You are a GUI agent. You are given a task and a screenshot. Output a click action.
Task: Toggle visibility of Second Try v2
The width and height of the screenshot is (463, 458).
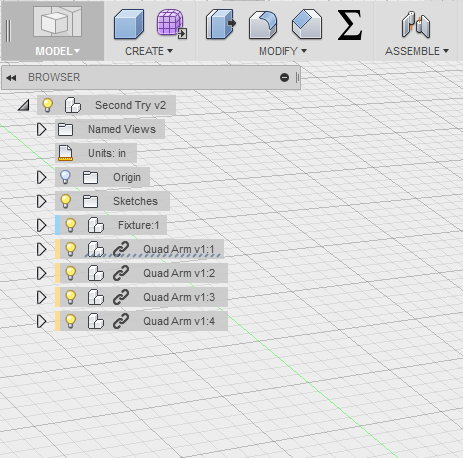(47, 105)
